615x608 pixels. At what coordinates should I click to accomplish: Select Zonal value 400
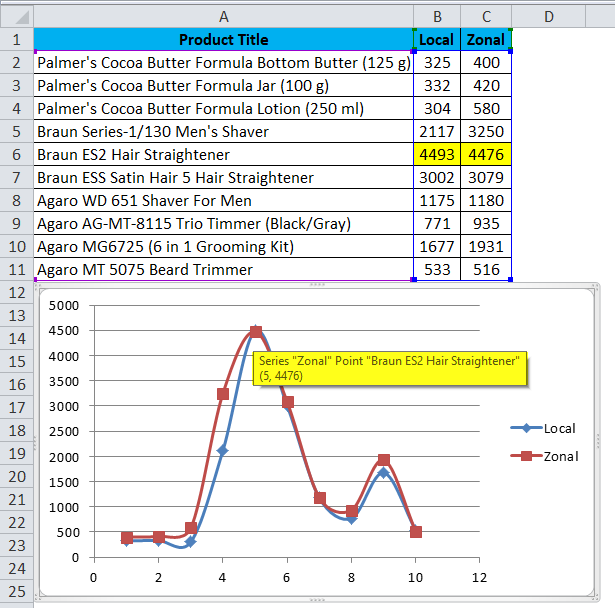486,63
